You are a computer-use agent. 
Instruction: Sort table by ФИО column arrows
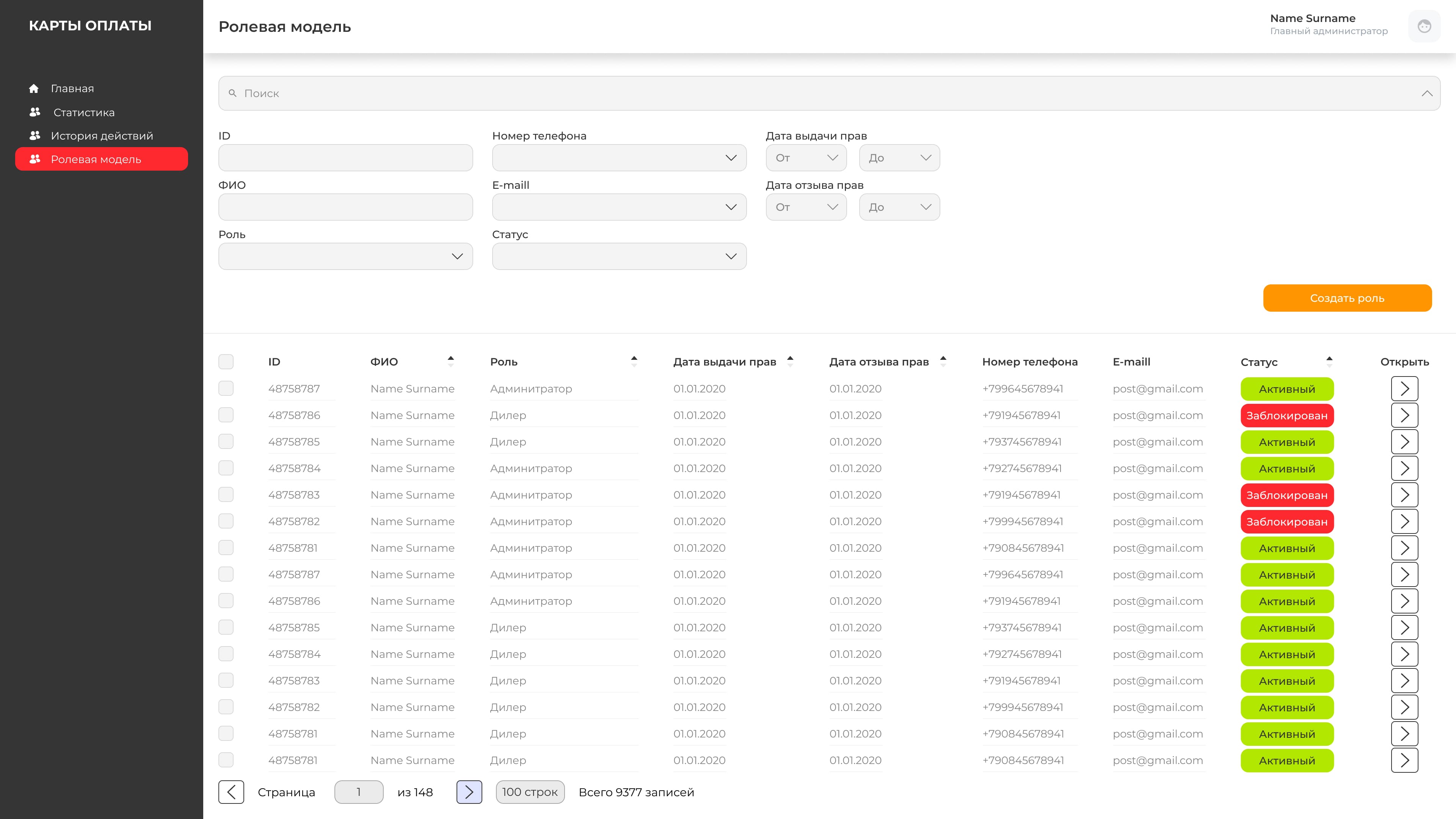(450, 361)
